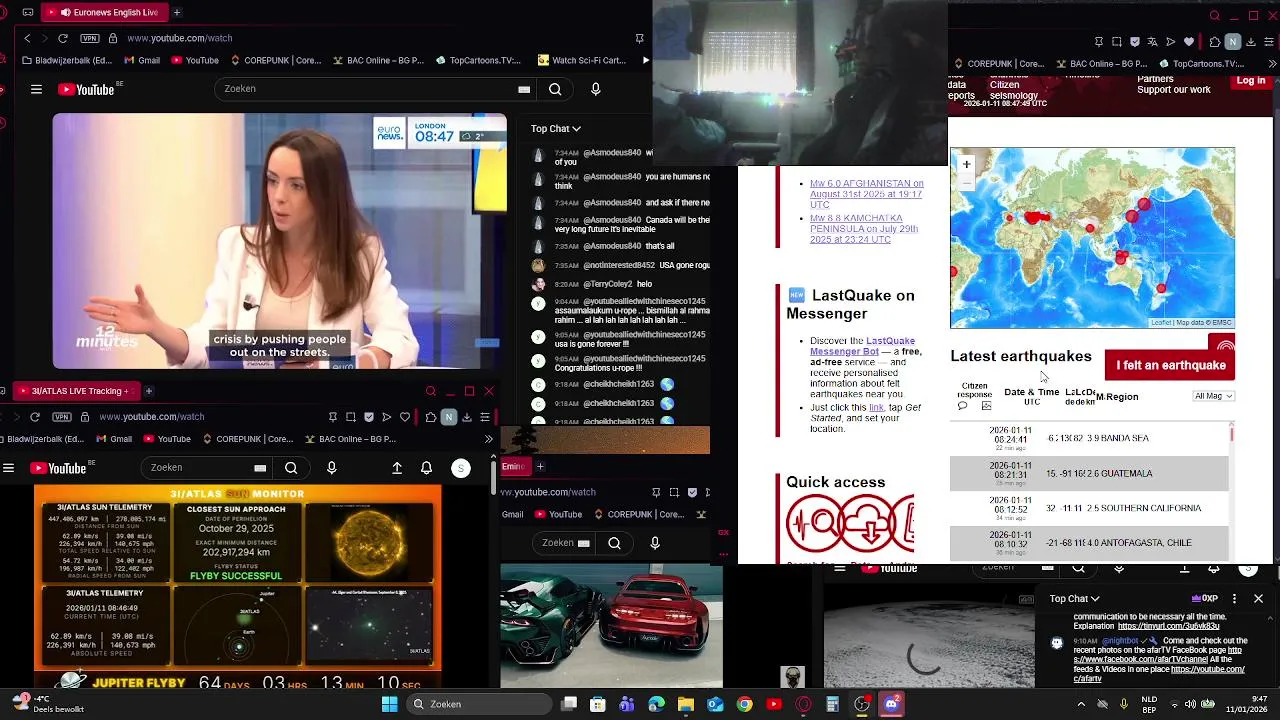Select the Euronews English Live tab
Viewport: 1280px width, 720px height.
[106, 12]
